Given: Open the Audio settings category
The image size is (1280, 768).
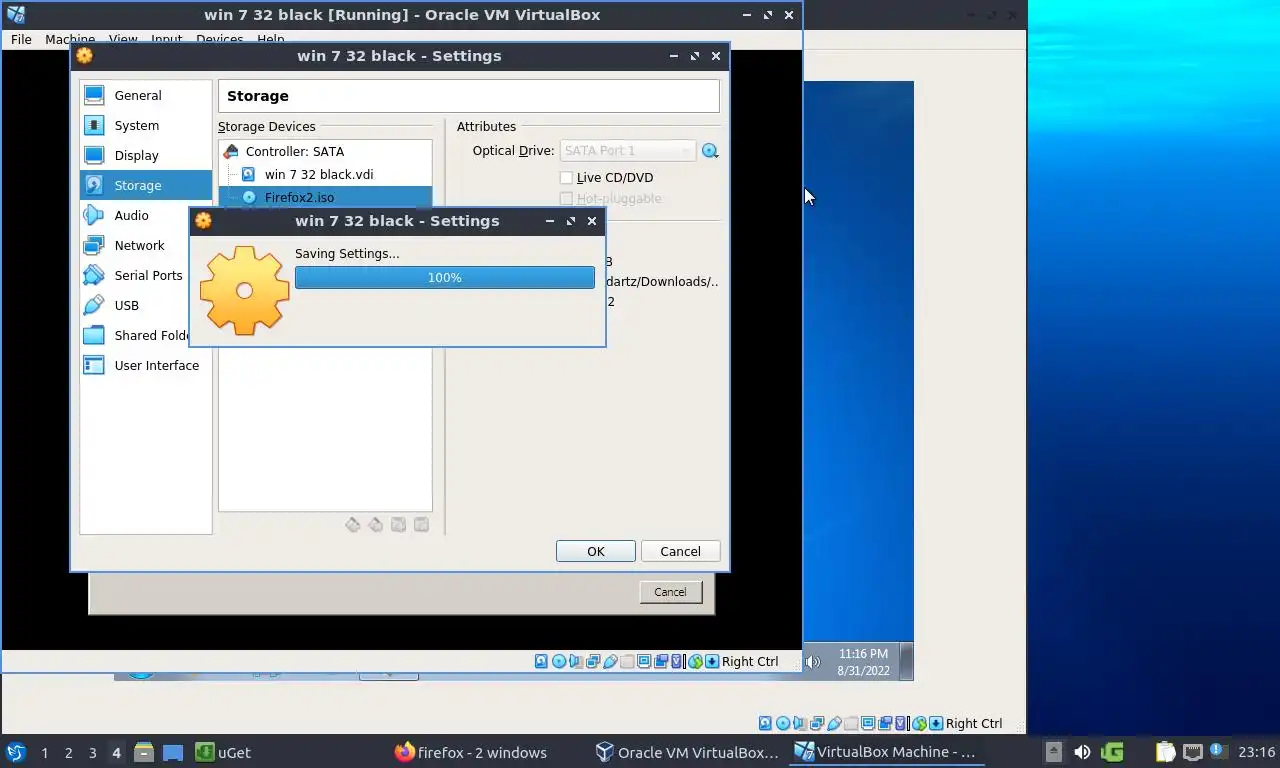Looking at the screenshot, I should click(146, 215).
